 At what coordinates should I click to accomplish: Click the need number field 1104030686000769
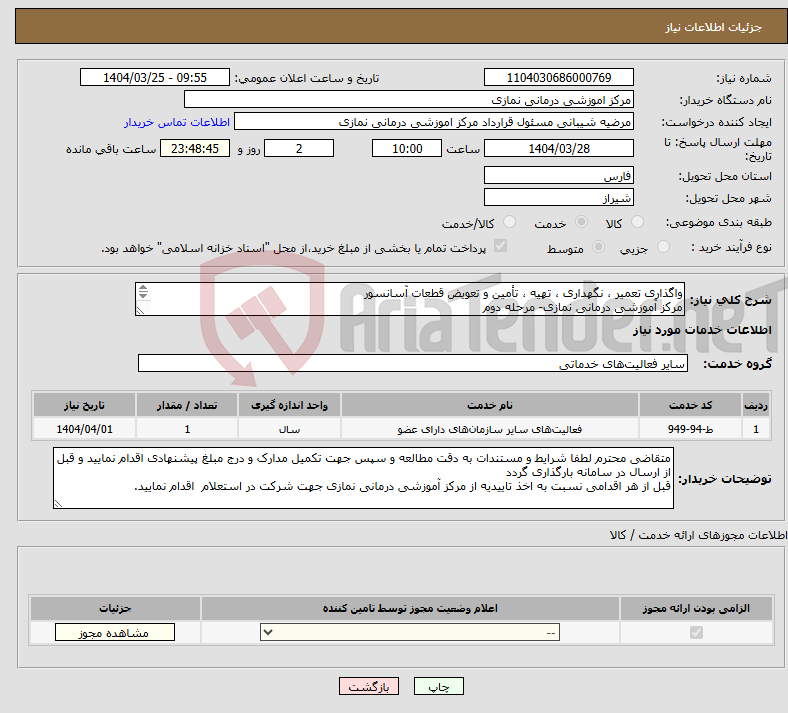pos(559,77)
